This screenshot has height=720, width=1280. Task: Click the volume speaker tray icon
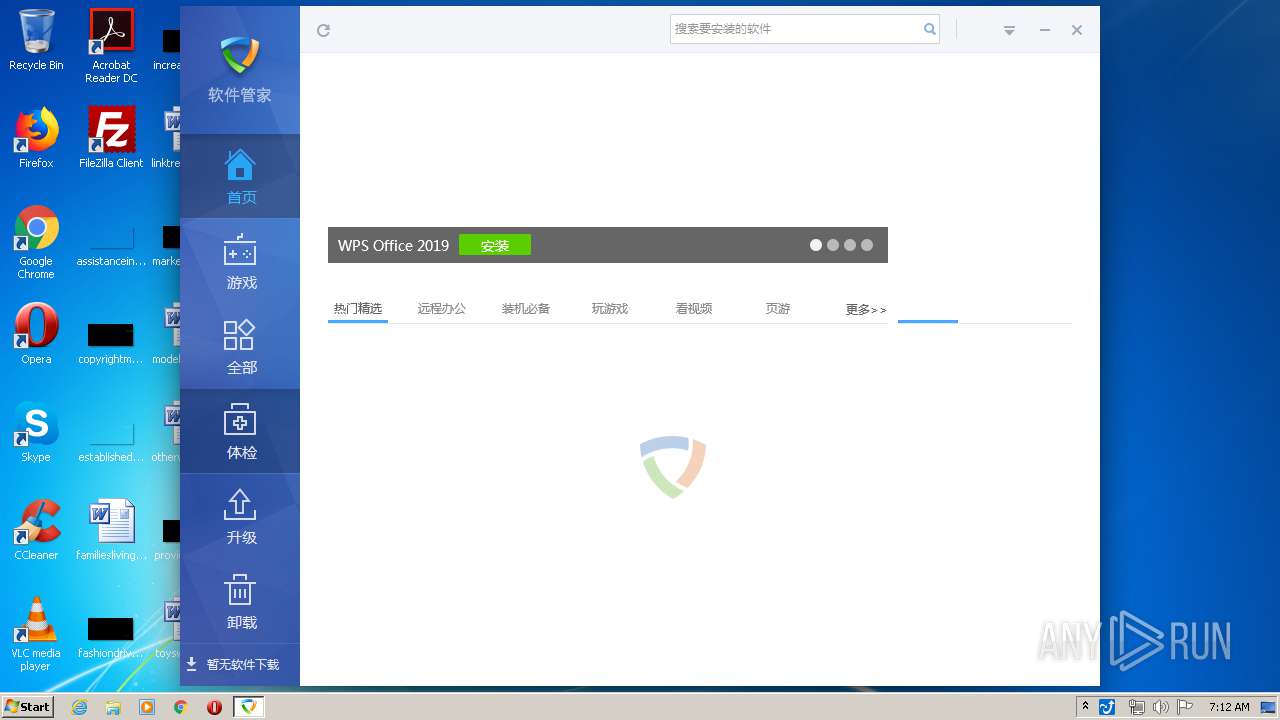coord(1160,707)
